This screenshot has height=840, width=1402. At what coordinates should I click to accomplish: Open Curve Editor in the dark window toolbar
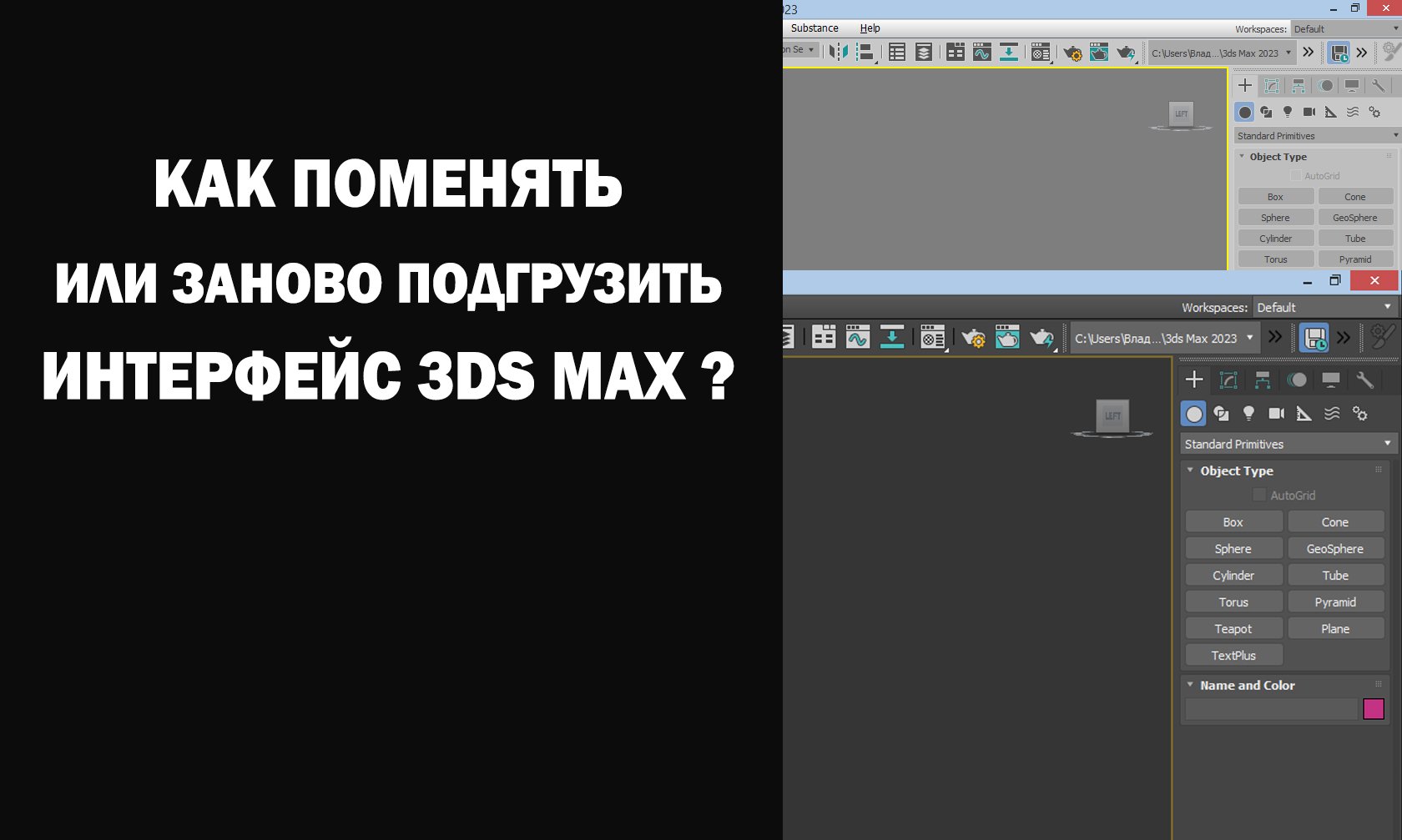click(x=858, y=337)
